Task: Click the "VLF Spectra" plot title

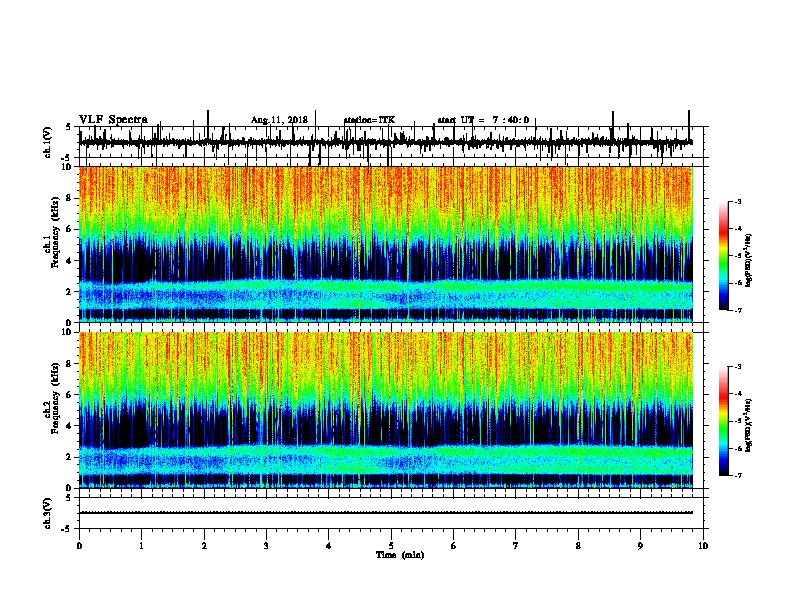Action: [x=113, y=120]
